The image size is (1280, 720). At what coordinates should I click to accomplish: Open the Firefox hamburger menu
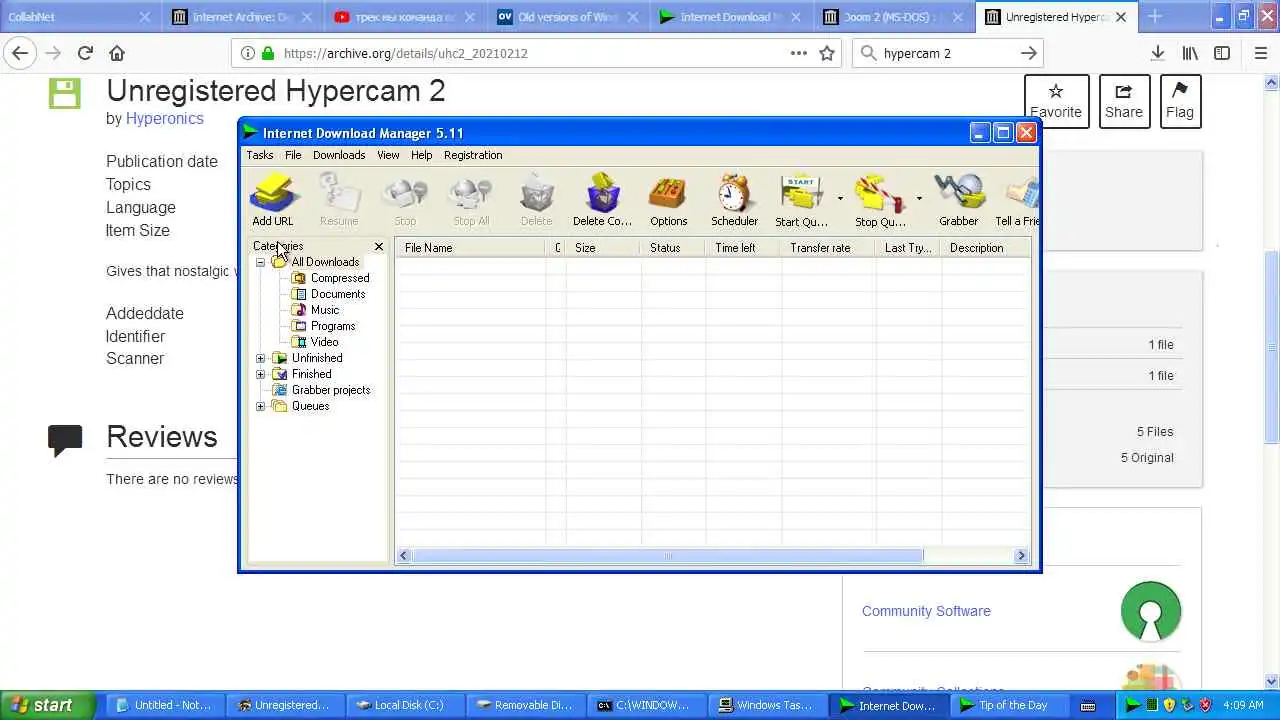tap(1261, 53)
